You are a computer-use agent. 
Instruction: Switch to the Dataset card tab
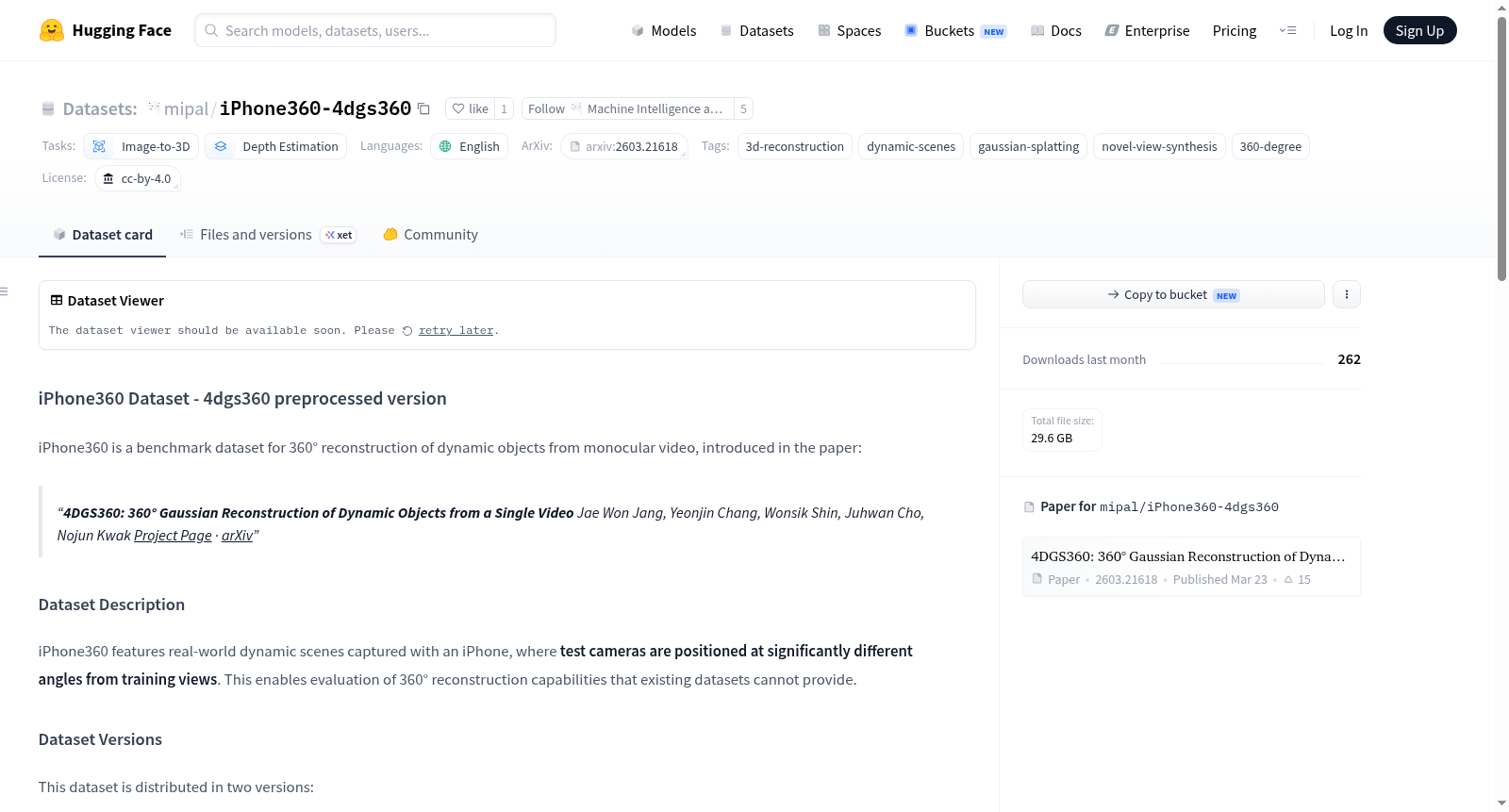(x=103, y=235)
